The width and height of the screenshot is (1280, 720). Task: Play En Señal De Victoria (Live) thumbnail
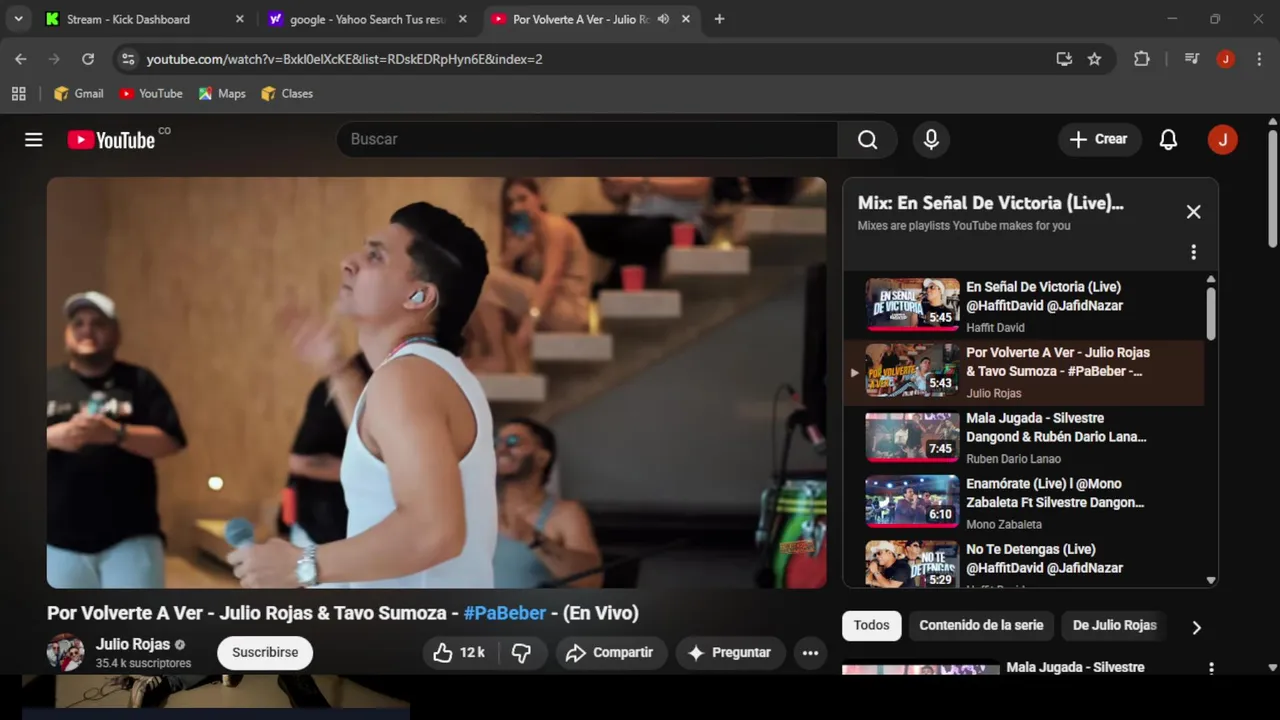pos(912,305)
